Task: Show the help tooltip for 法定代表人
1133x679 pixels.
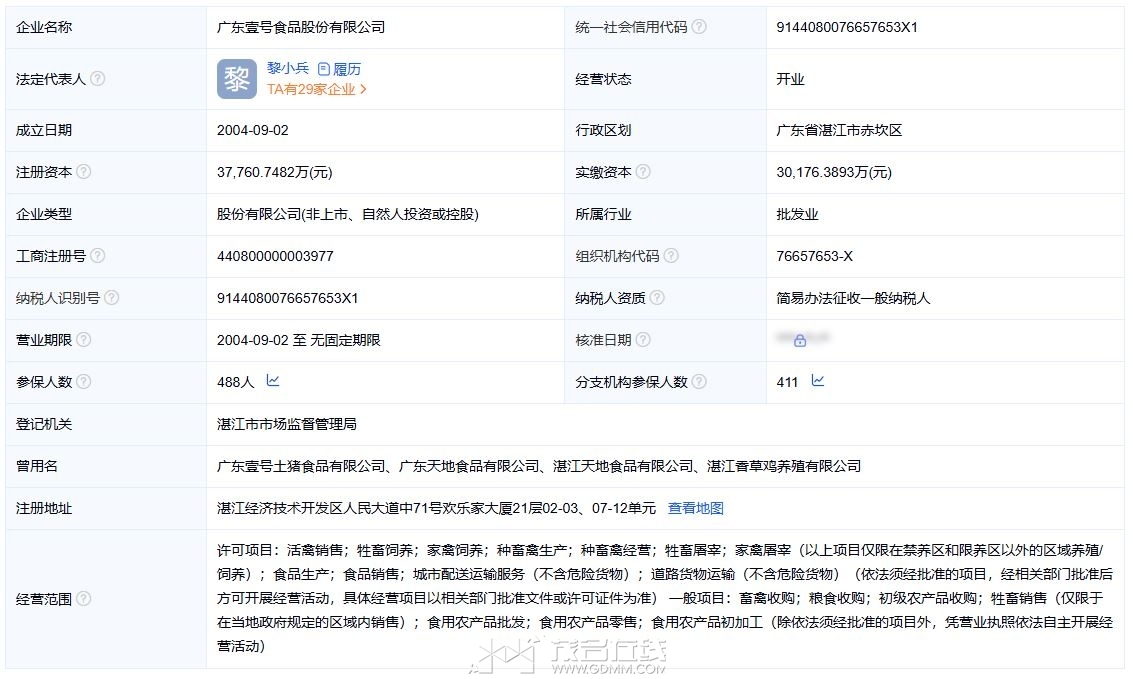Action: [x=98, y=79]
